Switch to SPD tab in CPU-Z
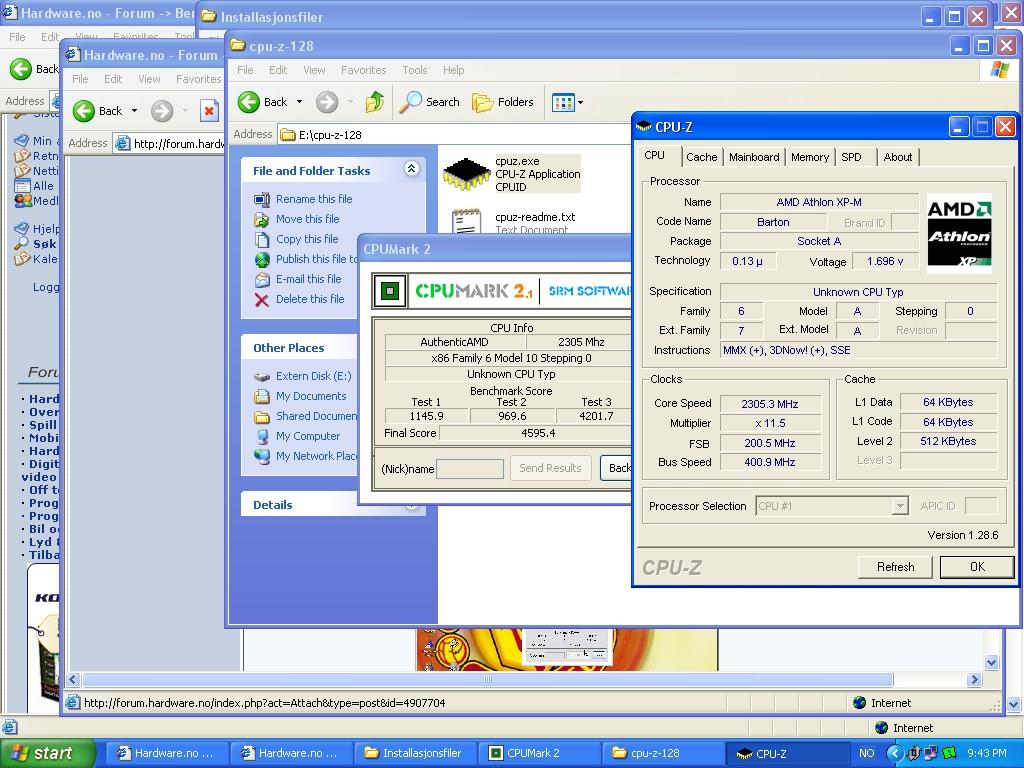 (x=851, y=157)
